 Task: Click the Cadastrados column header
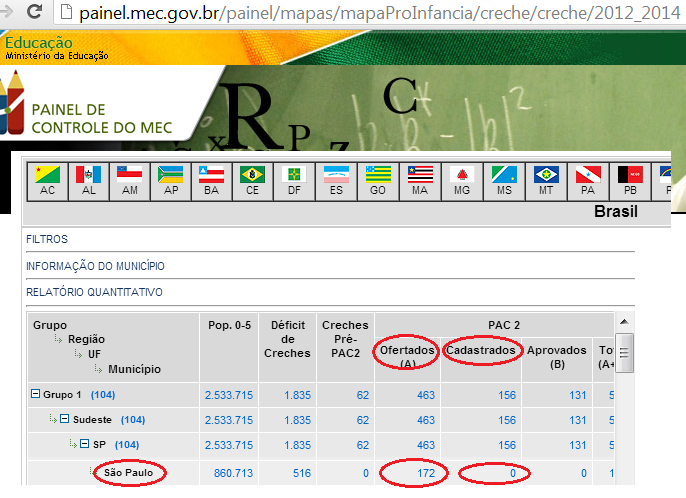[x=481, y=350]
